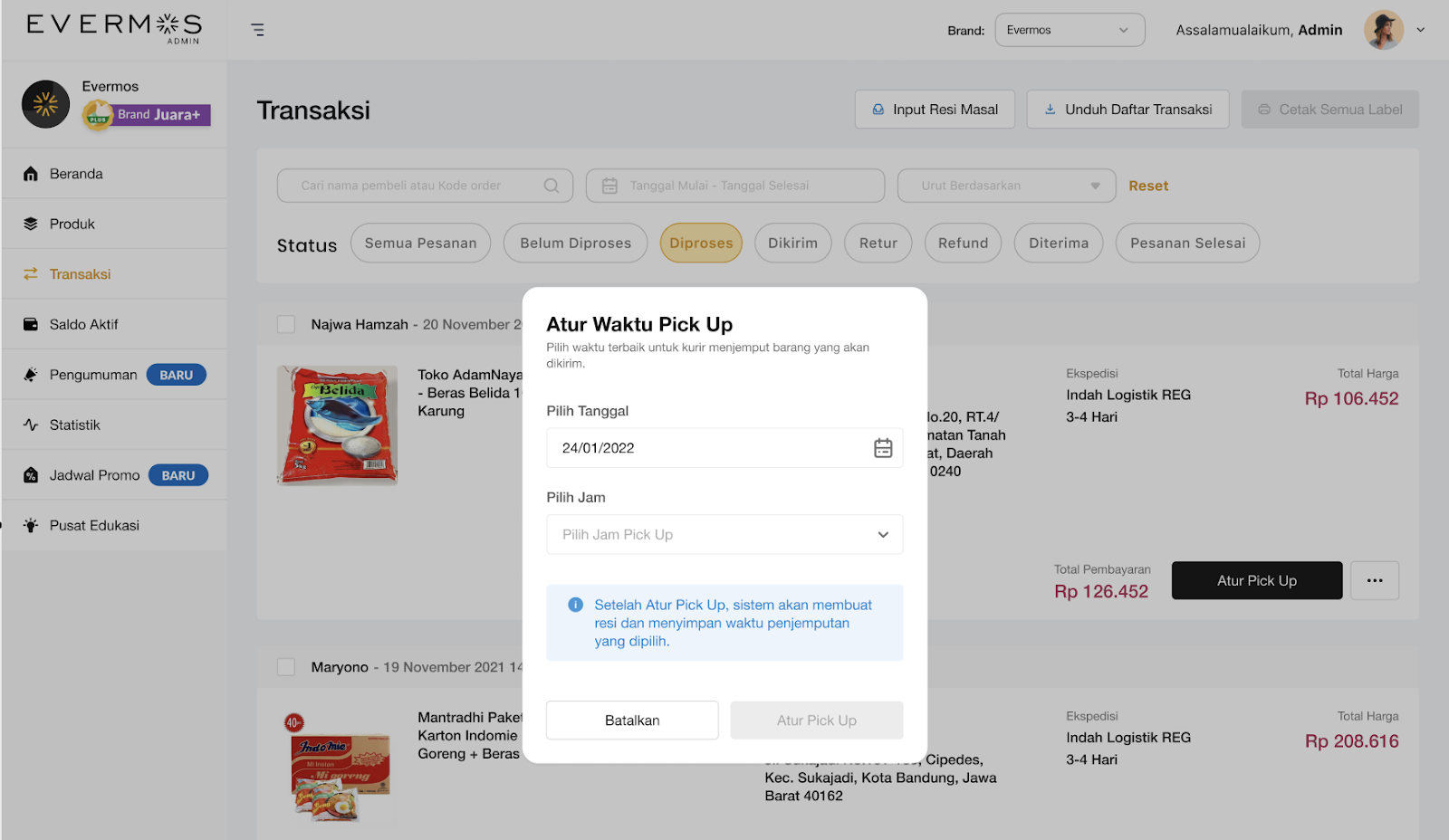This screenshot has width=1449, height=840.
Task: Open the three-dot more options menu
Action: click(x=1375, y=580)
